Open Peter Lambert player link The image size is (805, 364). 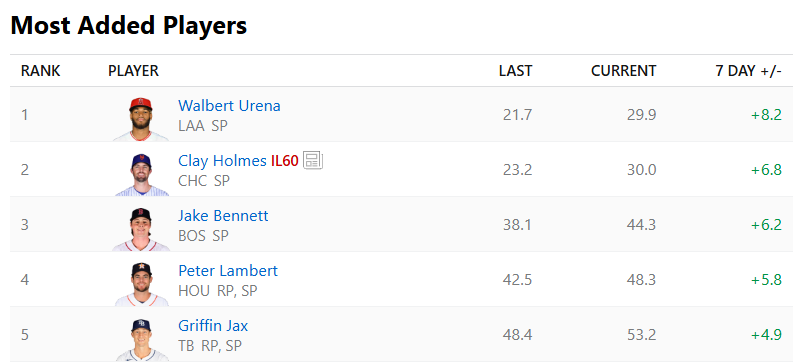click(x=228, y=271)
